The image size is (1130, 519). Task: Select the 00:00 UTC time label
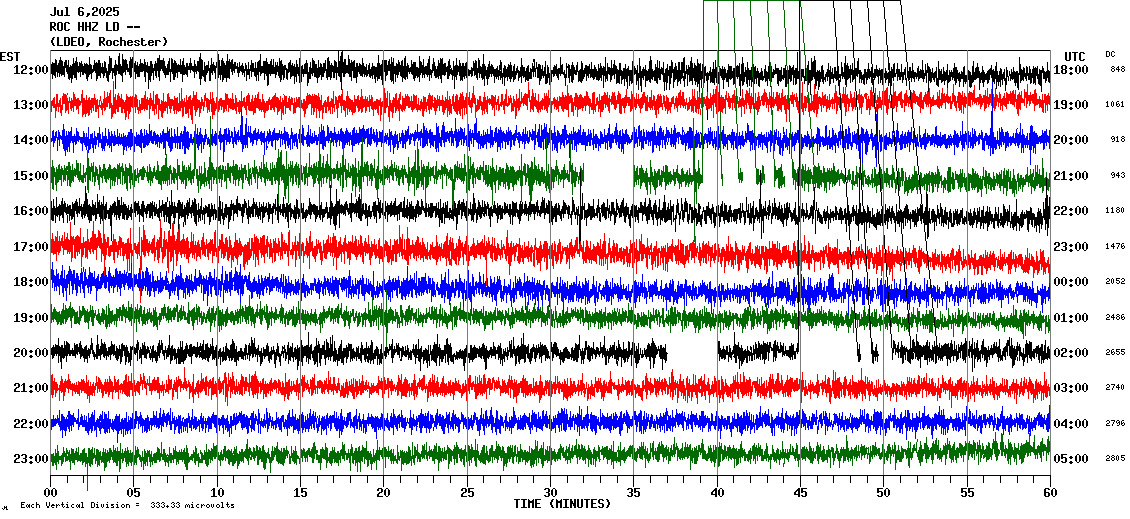click(x=1070, y=282)
